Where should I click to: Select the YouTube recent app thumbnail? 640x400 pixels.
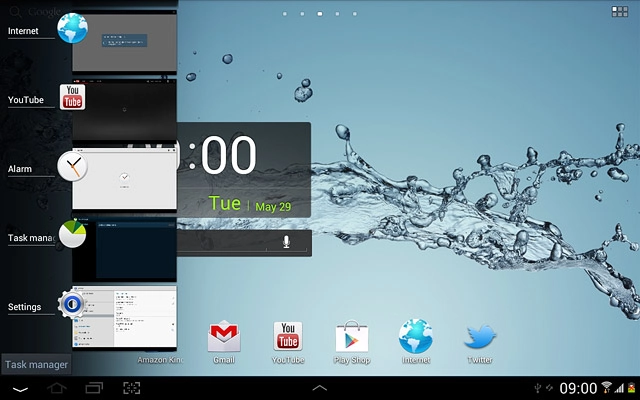(124, 110)
